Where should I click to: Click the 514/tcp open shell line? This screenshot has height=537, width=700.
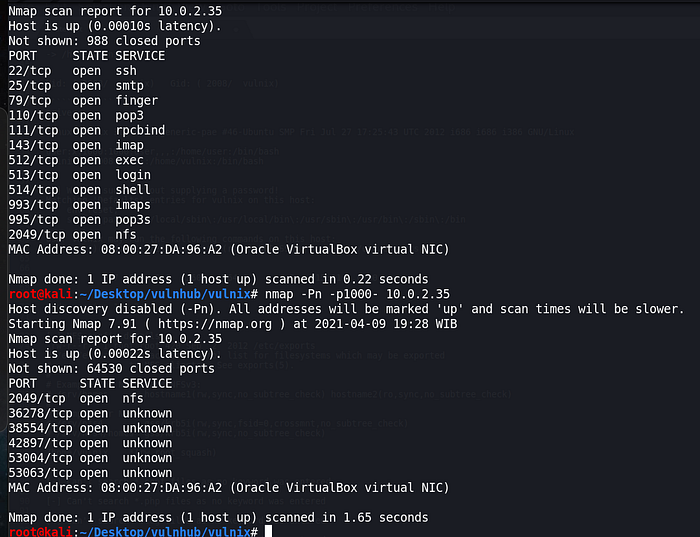tap(83, 190)
